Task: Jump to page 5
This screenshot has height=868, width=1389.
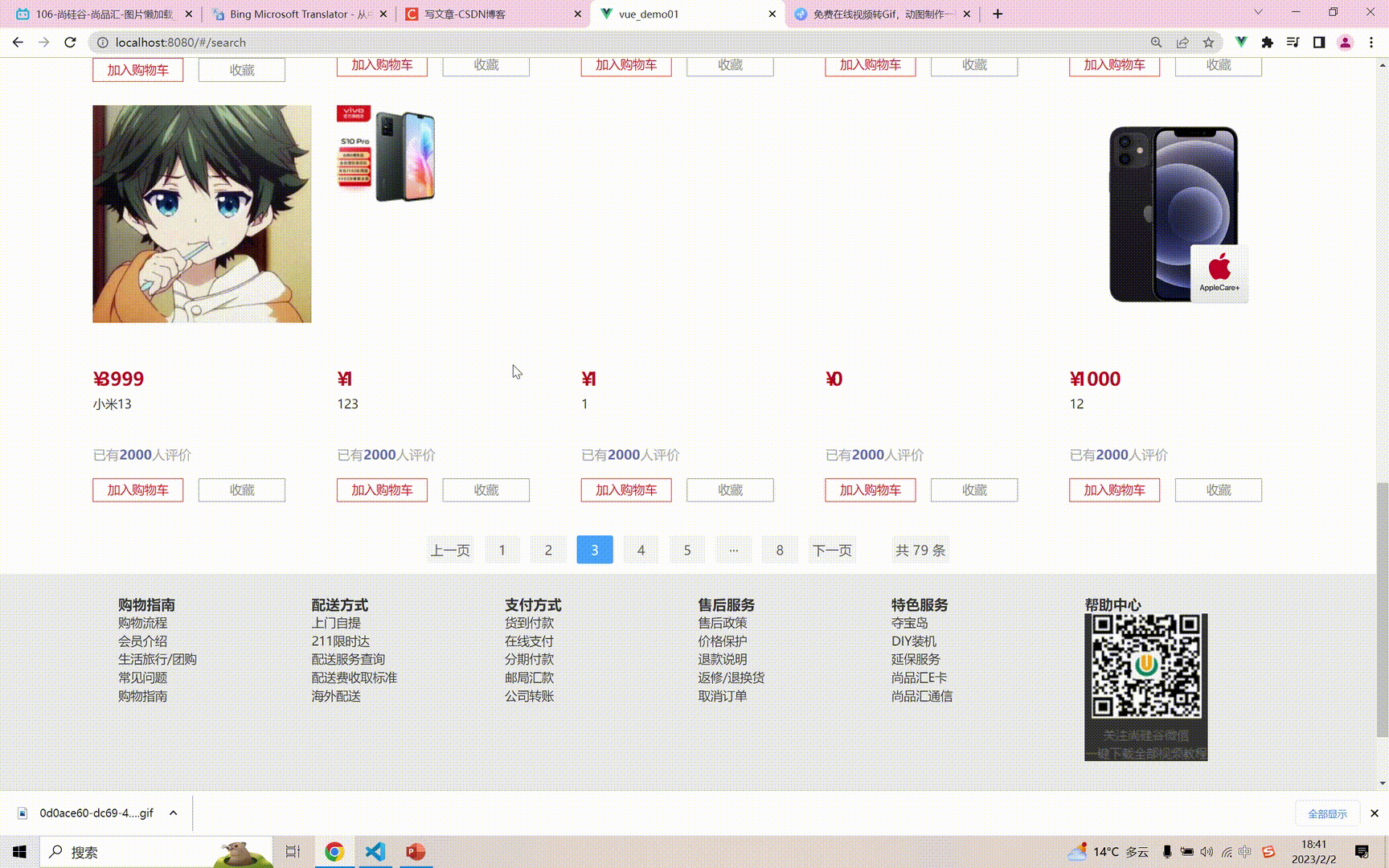Action: [x=687, y=550]
